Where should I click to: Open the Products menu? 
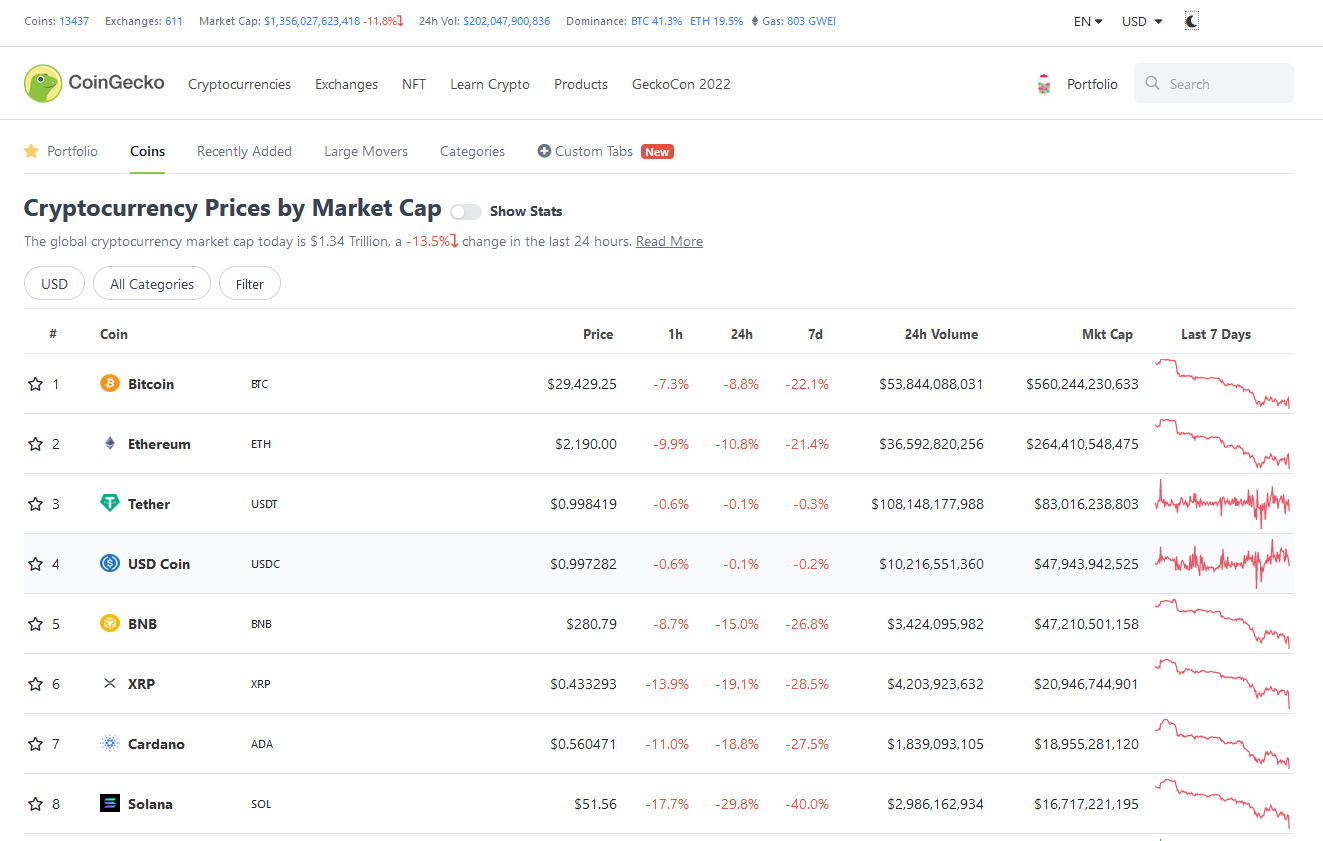coord(581,84)
